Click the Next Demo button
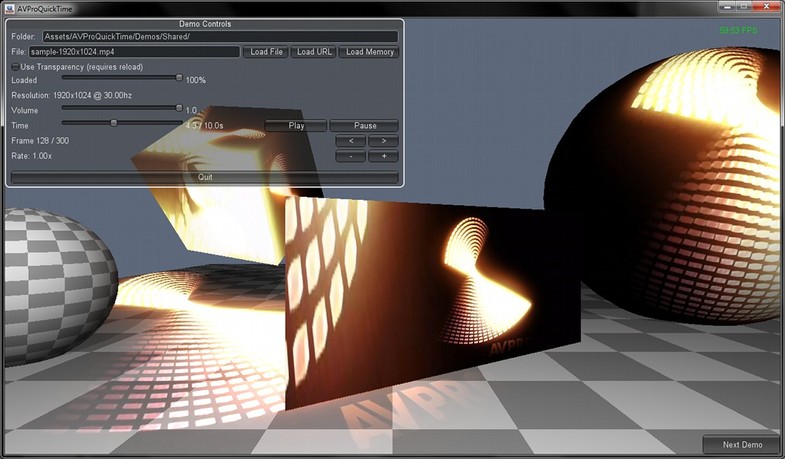Viewport: 785px width, 459px height. pyautogui.click(x=742, y=444)
